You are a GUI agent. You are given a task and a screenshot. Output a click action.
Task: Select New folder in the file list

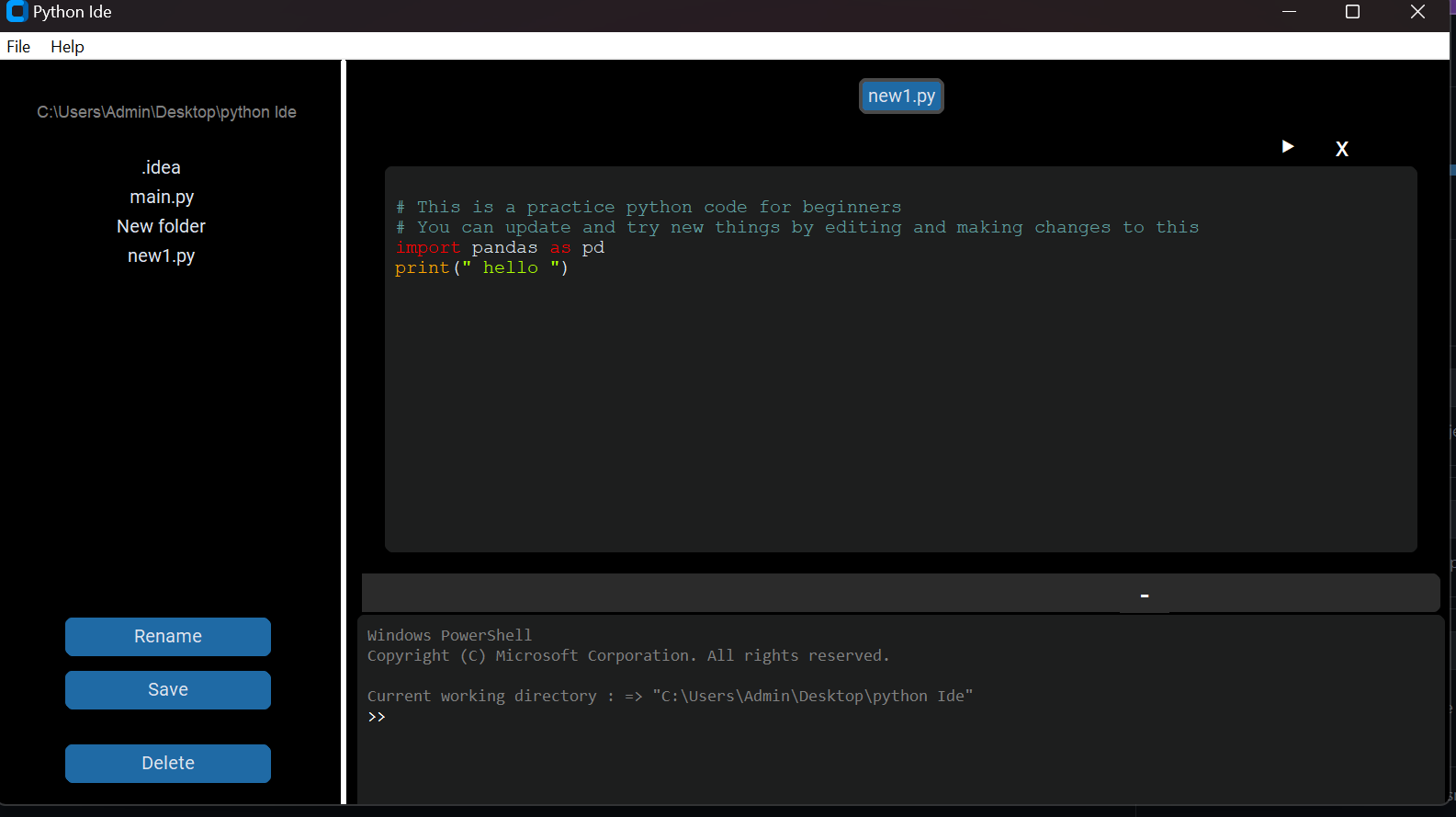162,226
